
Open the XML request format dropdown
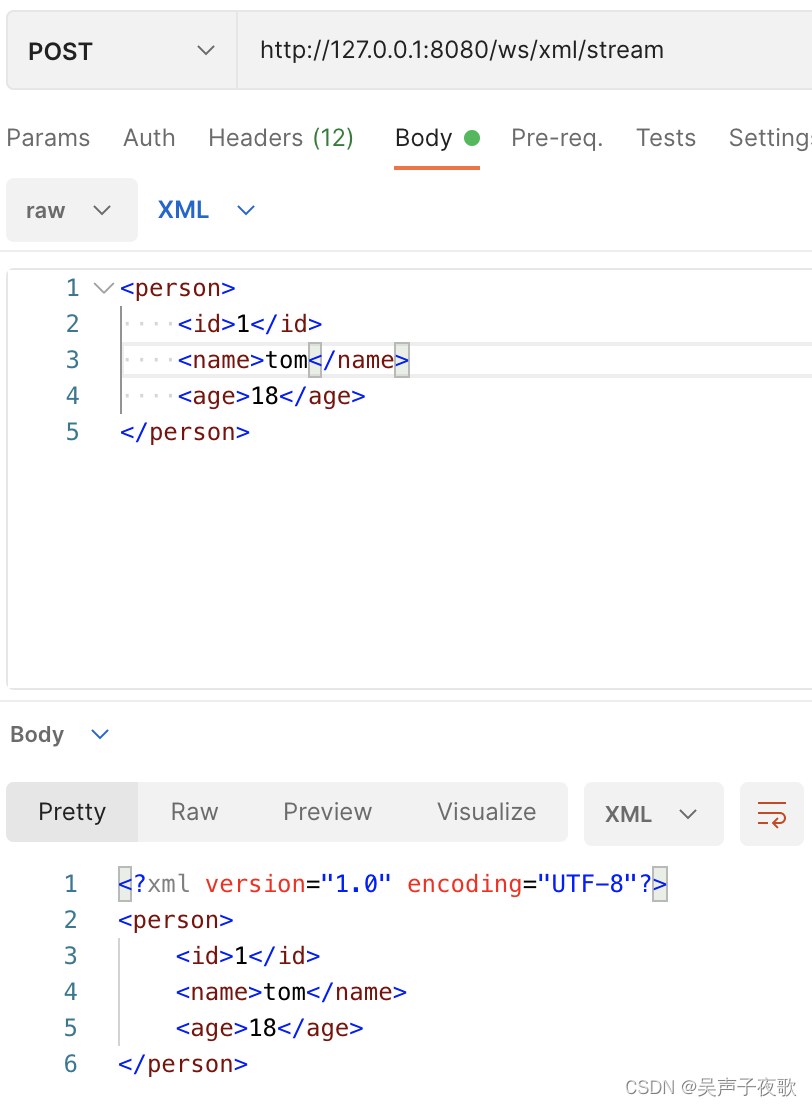click(x=205, y=210)
